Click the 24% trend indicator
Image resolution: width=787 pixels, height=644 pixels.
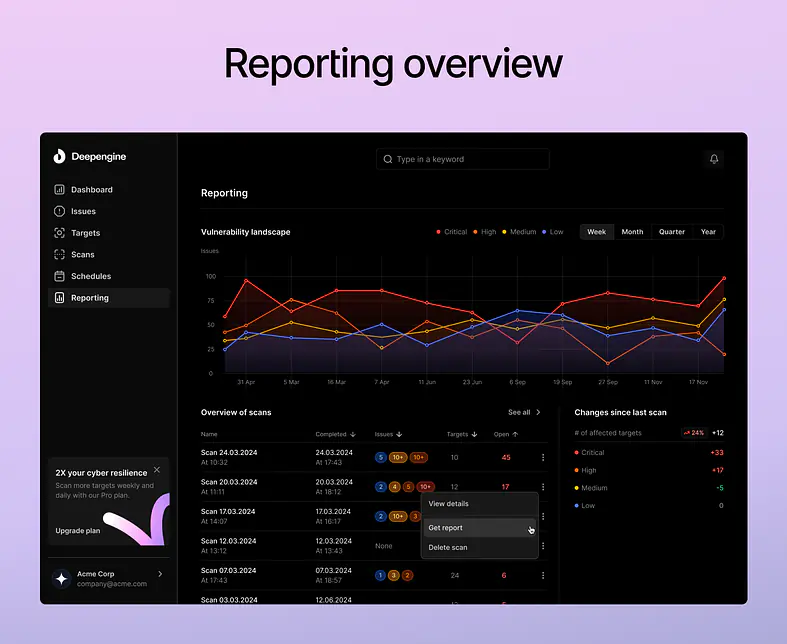[x=694, y=433]
